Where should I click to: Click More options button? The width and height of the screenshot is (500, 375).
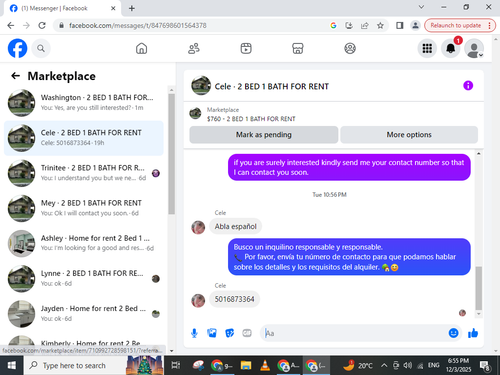click(x=409, y=135)
